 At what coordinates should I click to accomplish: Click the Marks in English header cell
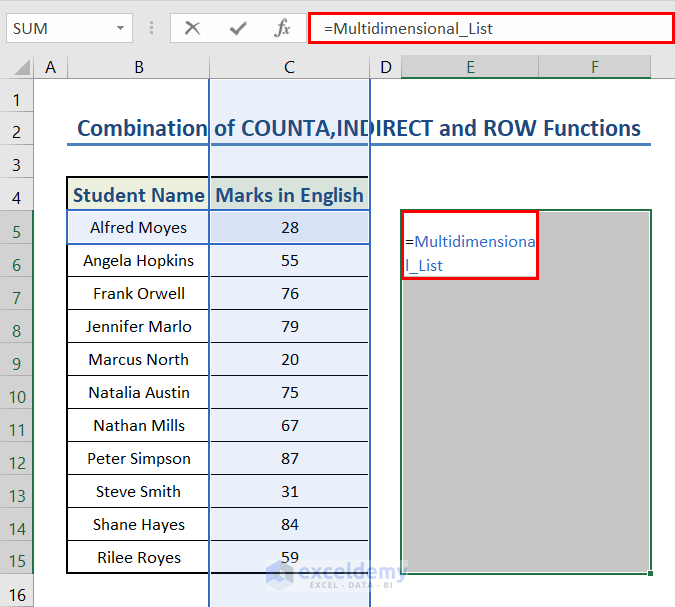click(289, 195)
